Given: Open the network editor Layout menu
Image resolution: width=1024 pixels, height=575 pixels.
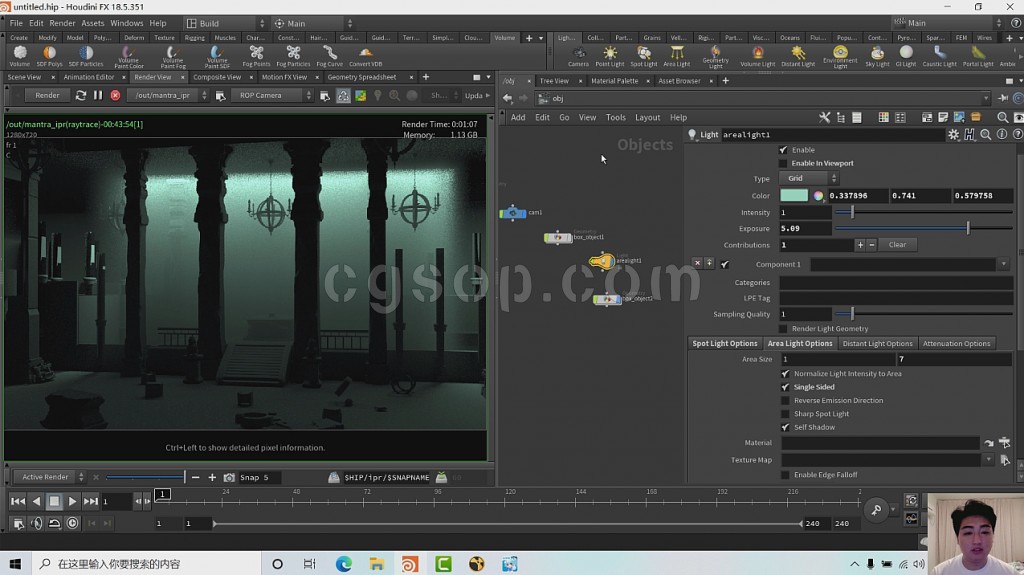Looking at the screenshot, I should pos(647,118).
